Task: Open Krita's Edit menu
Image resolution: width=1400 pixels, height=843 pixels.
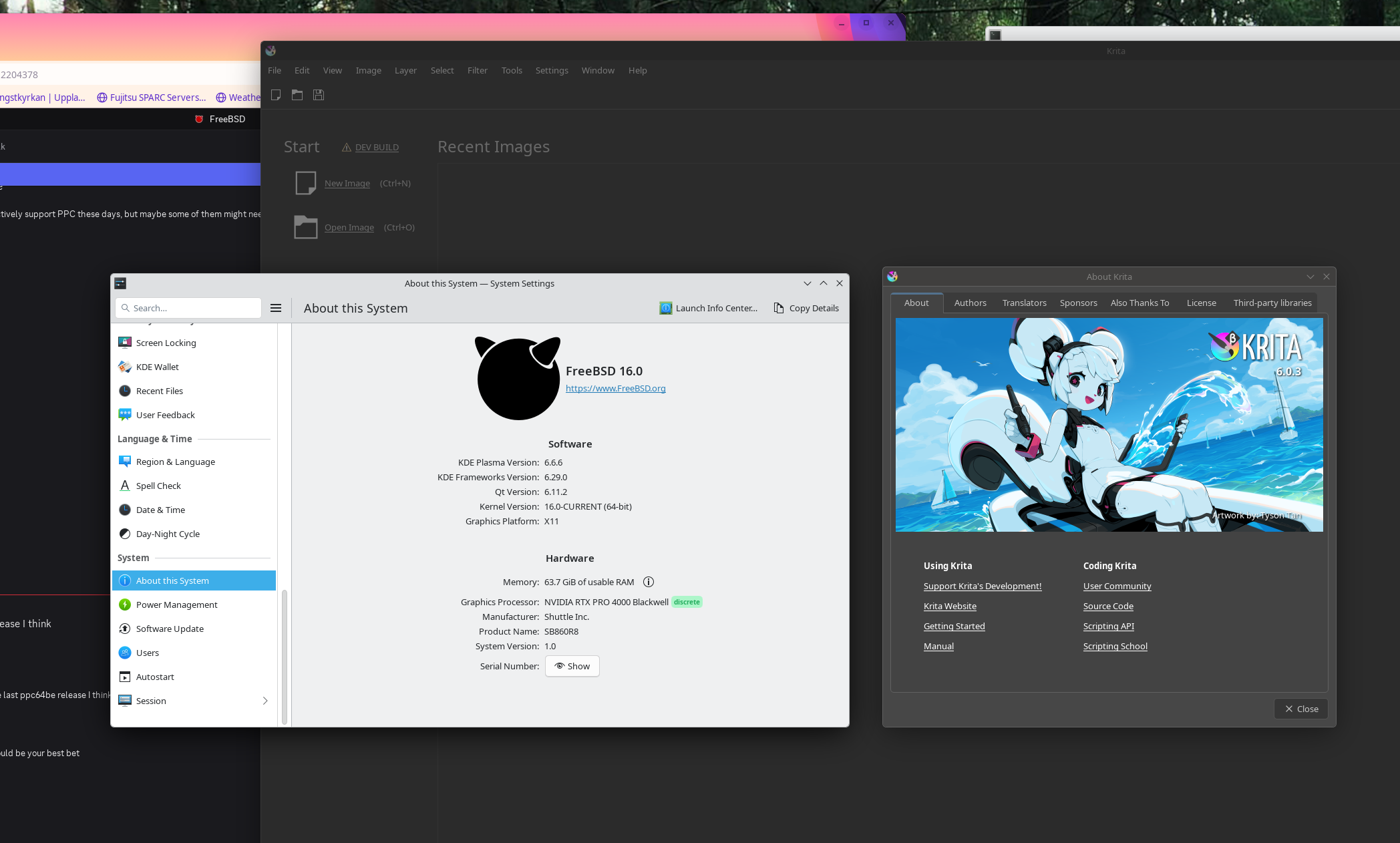Action: [x=302, y=70]
